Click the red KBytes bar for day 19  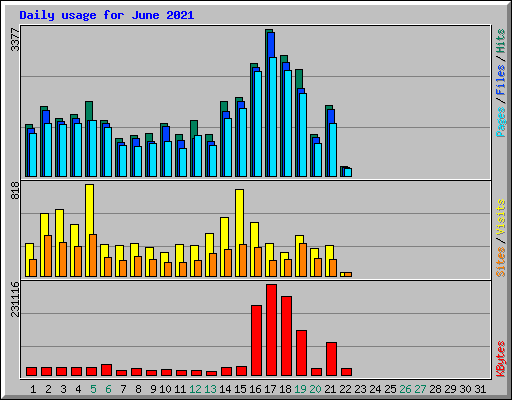pos(301,353)
